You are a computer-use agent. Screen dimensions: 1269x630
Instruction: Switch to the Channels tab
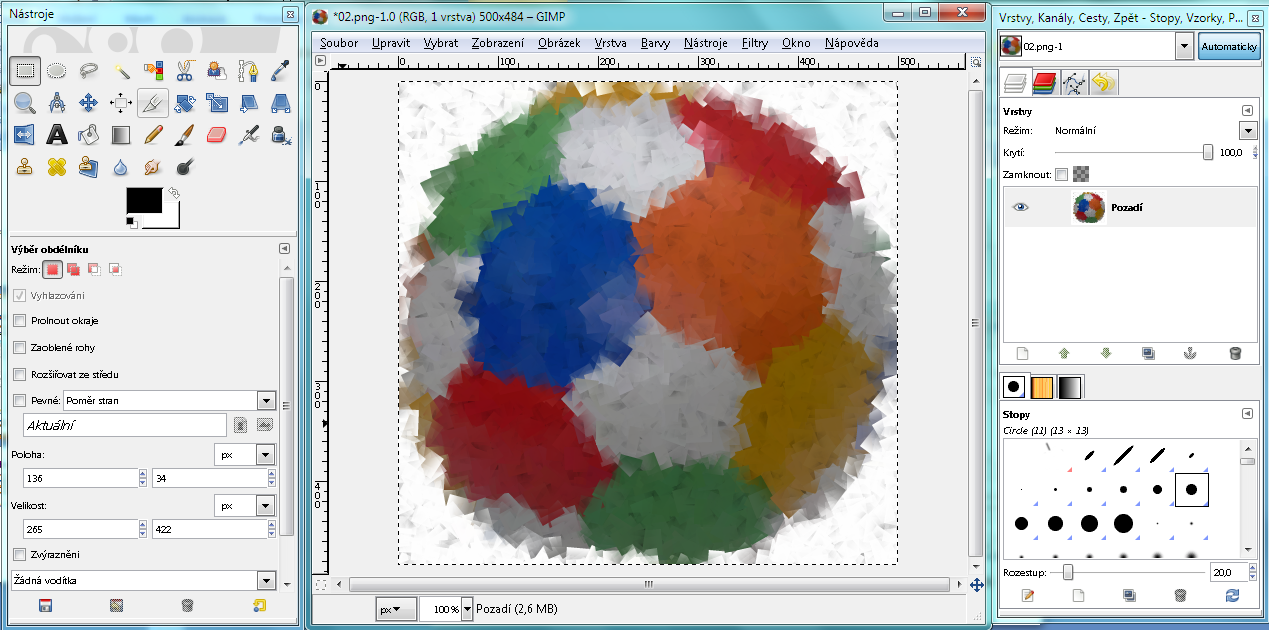click(1045, 82)
